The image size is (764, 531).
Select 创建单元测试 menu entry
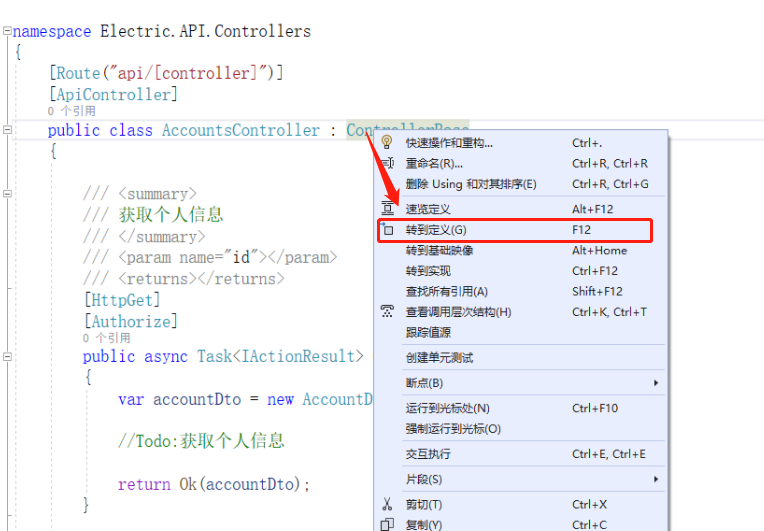point(439,357)
